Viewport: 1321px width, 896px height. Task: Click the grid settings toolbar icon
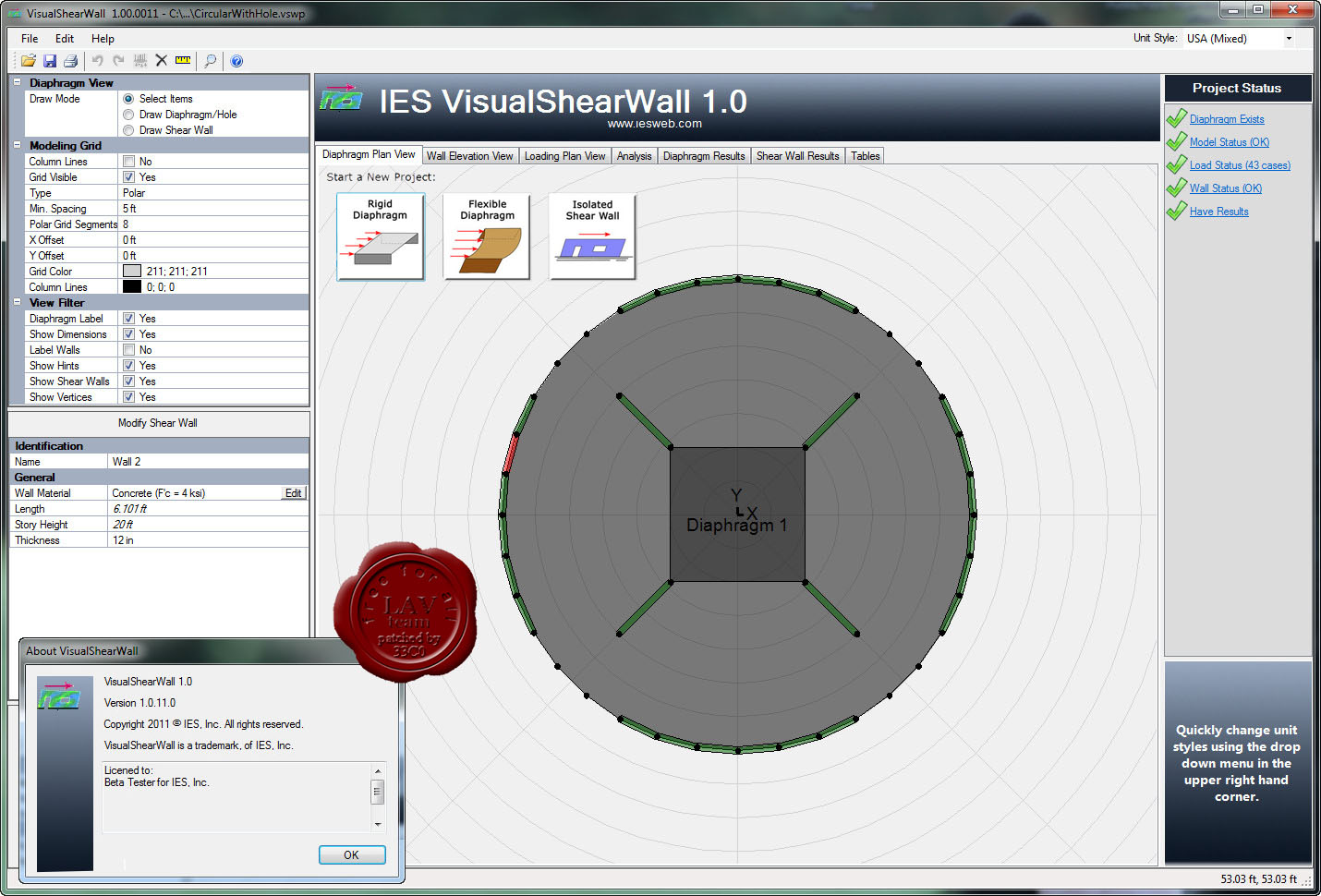[140, 61]
